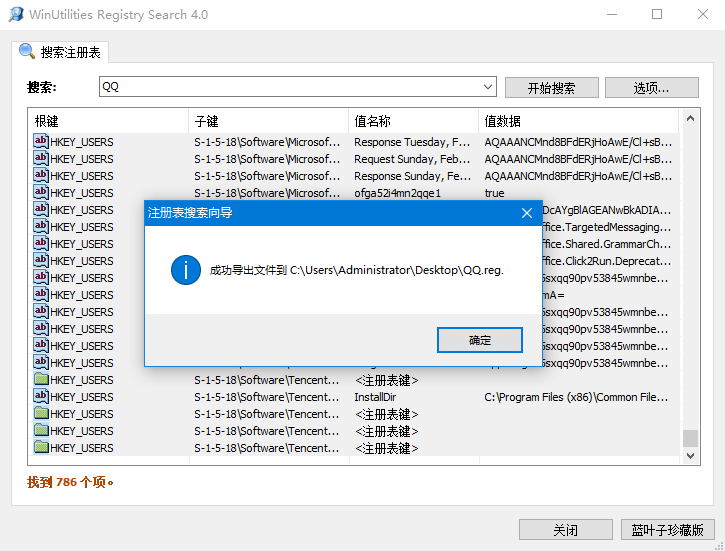Click the WinUtilities Registry Search title bar icon
Viewport: 725px width, 551px height.
[16, 14]
